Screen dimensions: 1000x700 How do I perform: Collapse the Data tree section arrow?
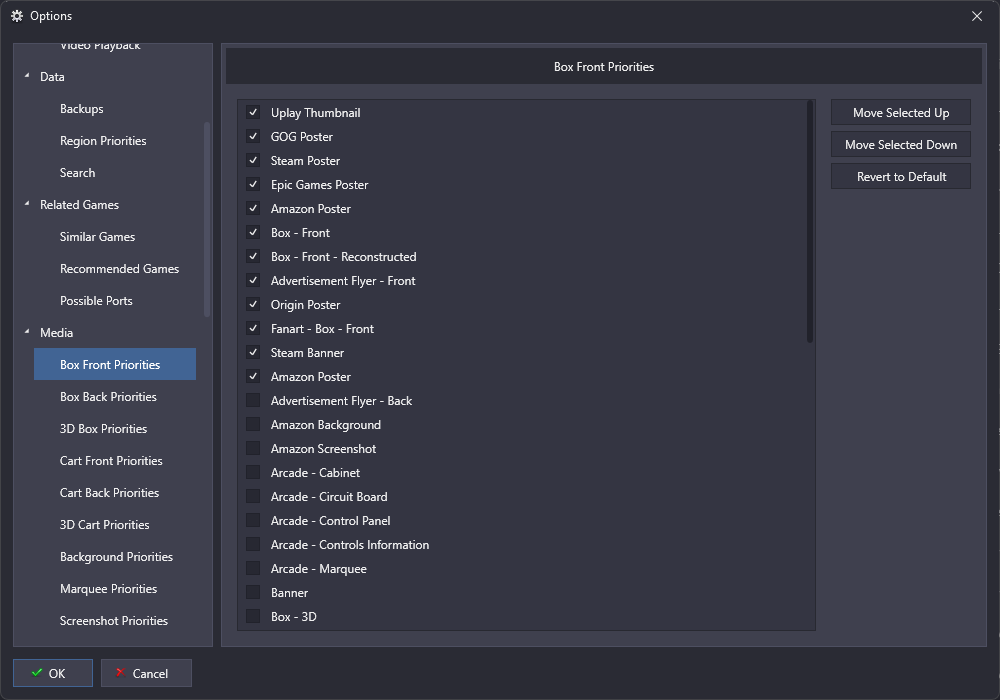click(x=27, y=76)
